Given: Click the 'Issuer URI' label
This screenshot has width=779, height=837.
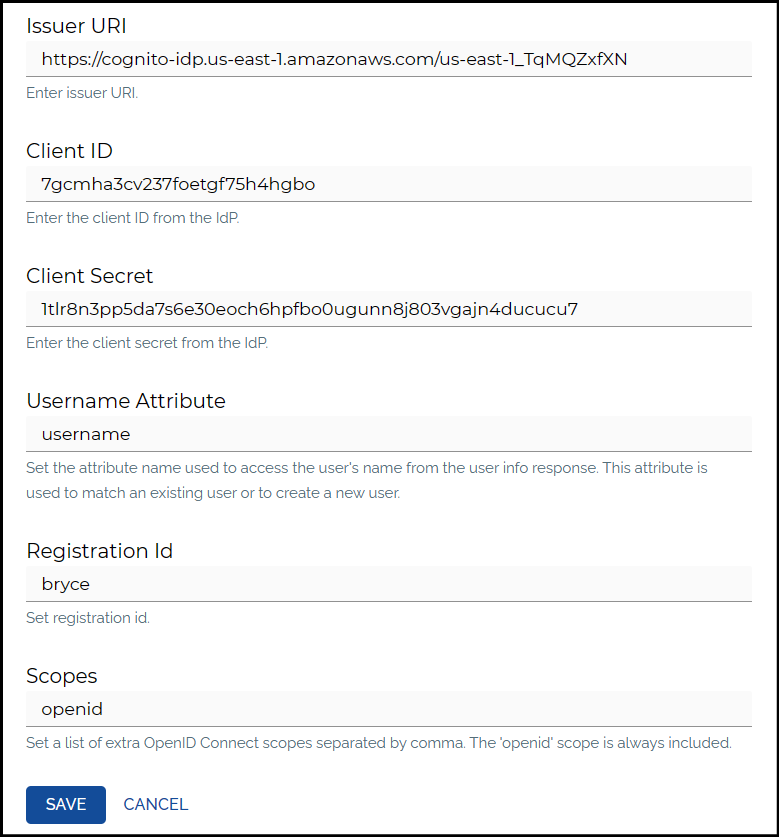Looking at the screenshot, I should (x=76, y=26).
